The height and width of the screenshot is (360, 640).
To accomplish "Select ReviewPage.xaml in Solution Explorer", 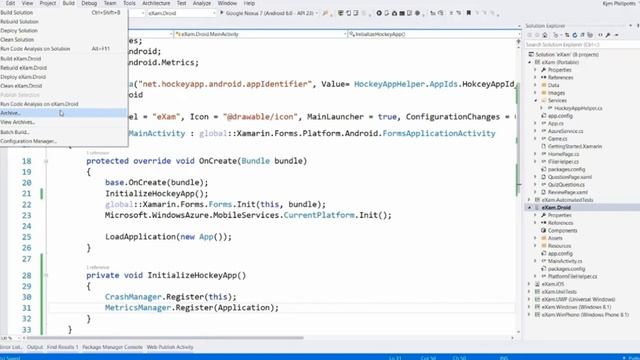I will click(x=567, y=192).
